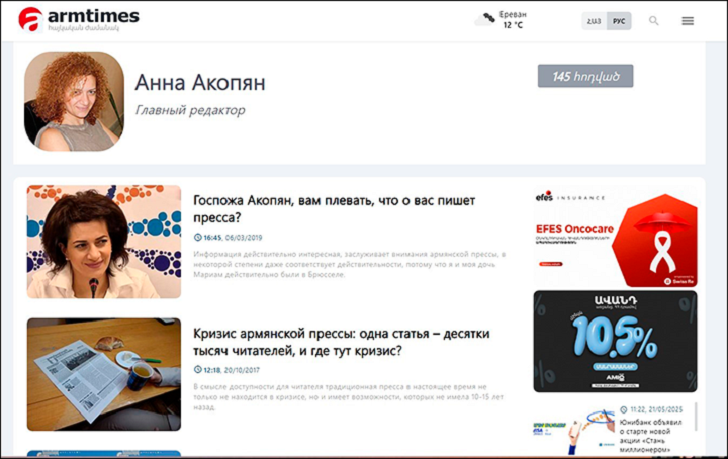Click the clock icon beside 16:45 timestamp

pyautogui.click(x=197, y=238)
